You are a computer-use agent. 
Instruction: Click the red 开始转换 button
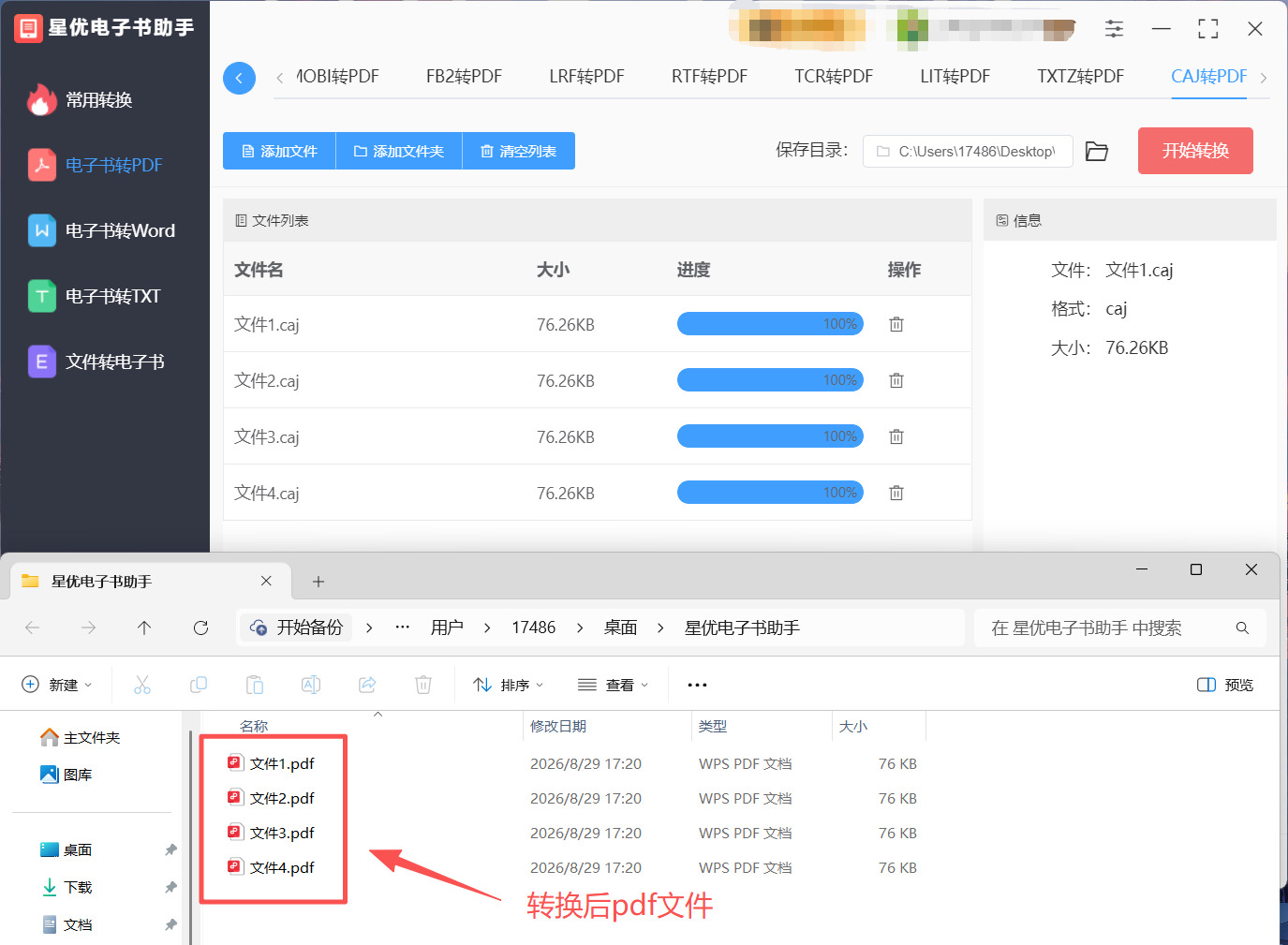pyautogui.click(x=1195, y=151)
